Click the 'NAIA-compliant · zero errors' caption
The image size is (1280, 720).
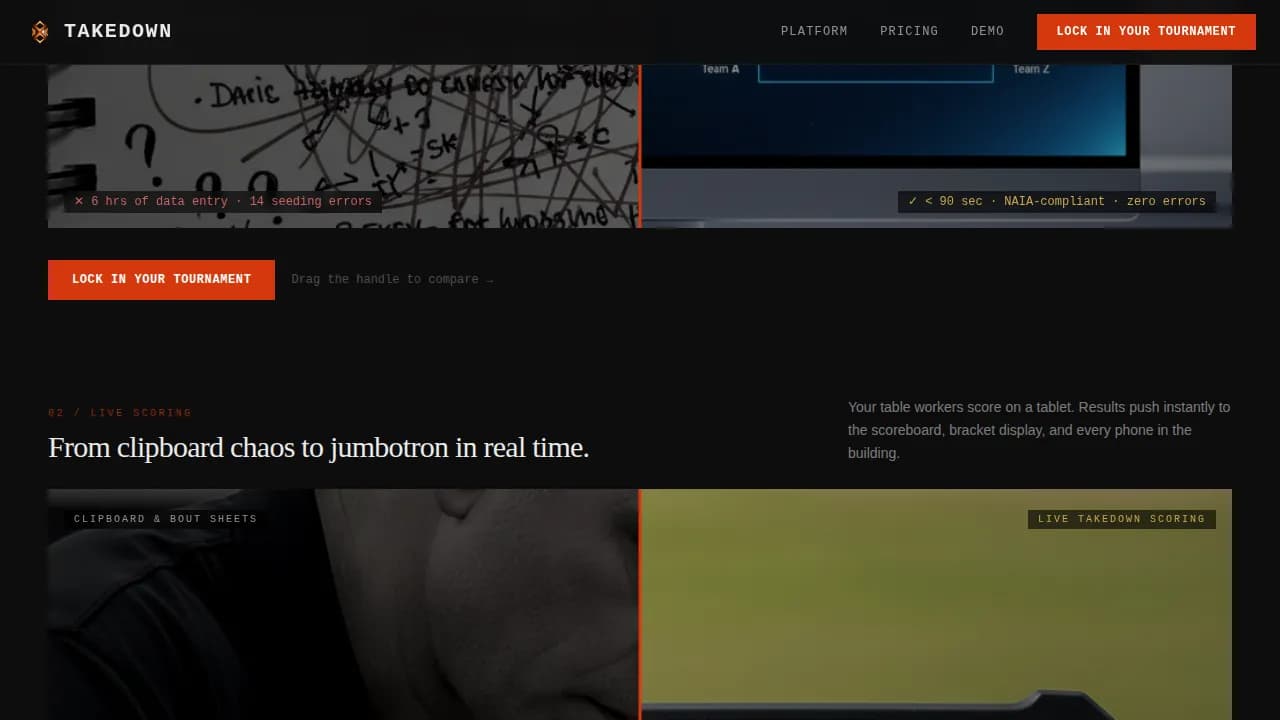click(x=1056, y=202)
